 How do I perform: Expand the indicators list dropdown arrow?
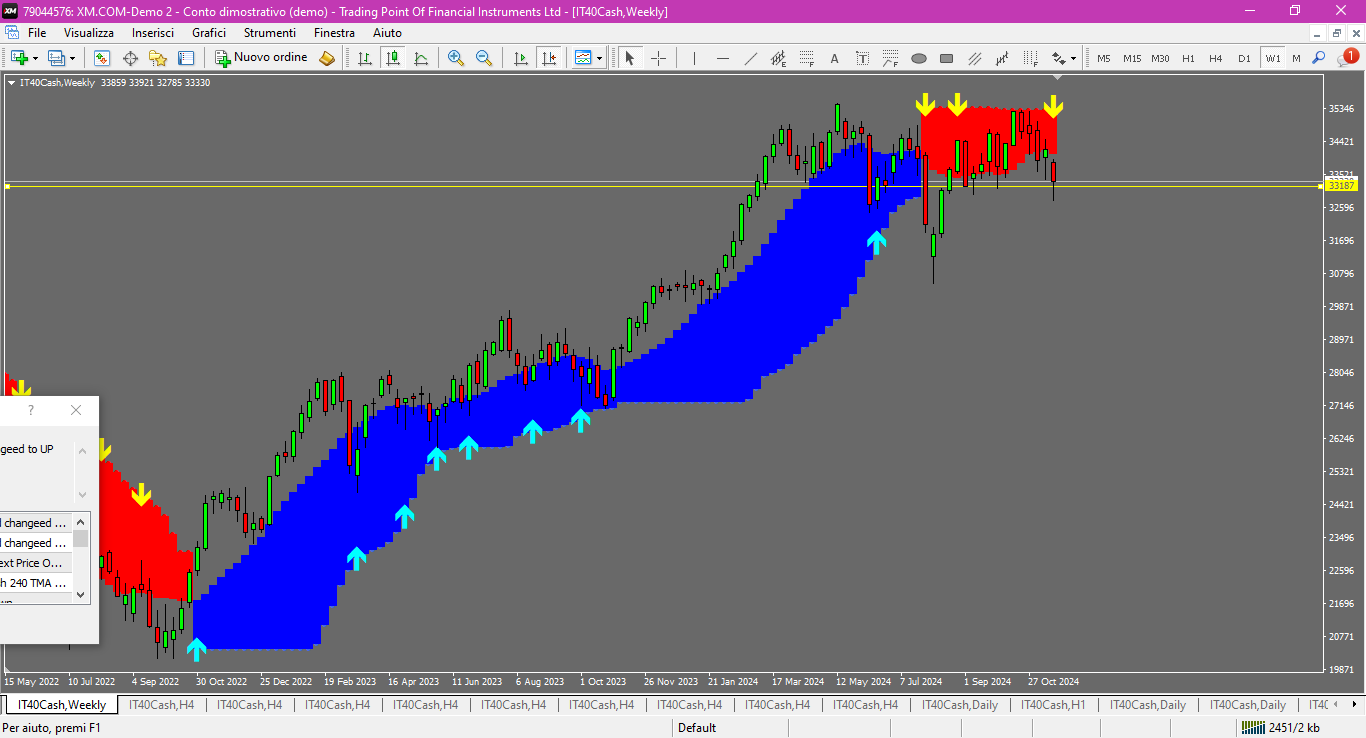(600, 58)
